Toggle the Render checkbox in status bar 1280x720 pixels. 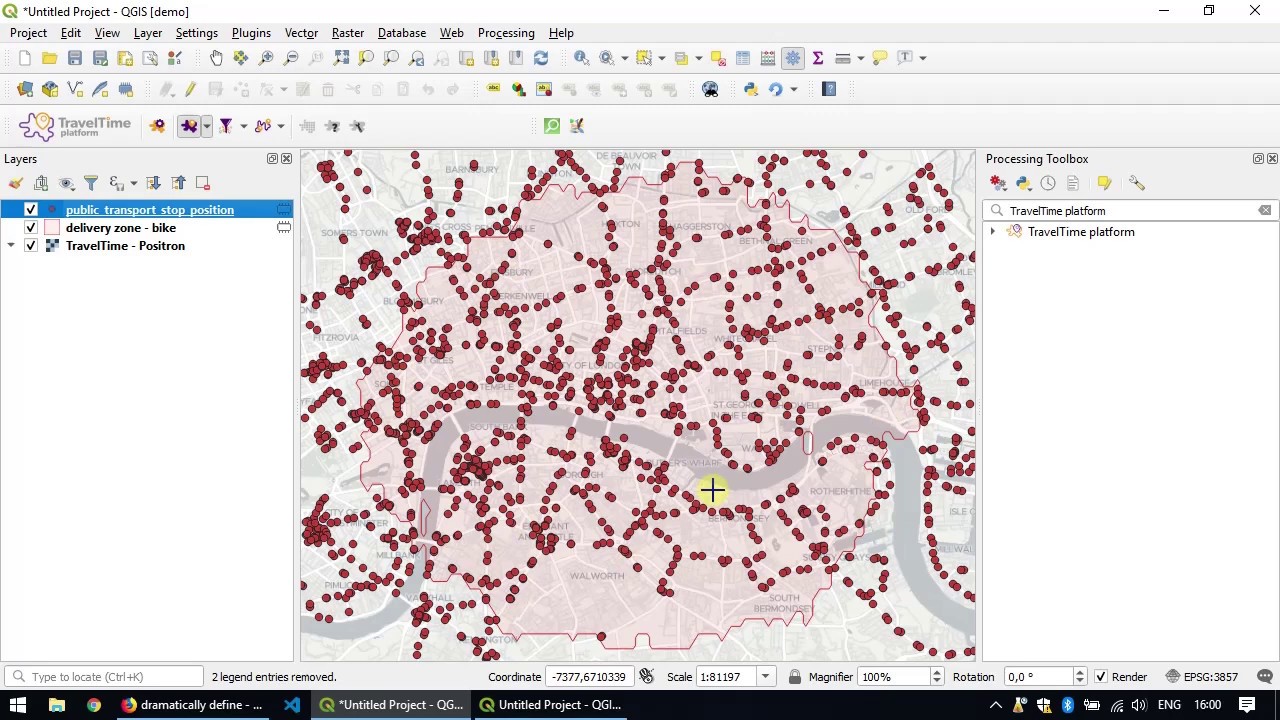[x=1101, y=677]
